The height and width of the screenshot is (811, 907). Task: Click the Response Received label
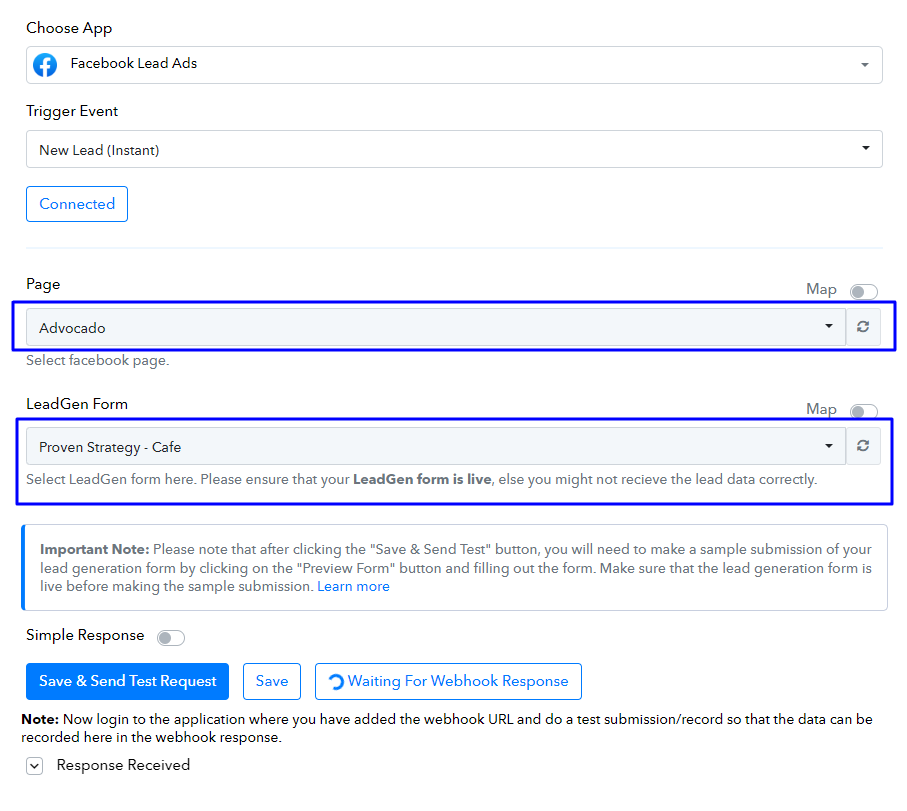tap(123, 765)
